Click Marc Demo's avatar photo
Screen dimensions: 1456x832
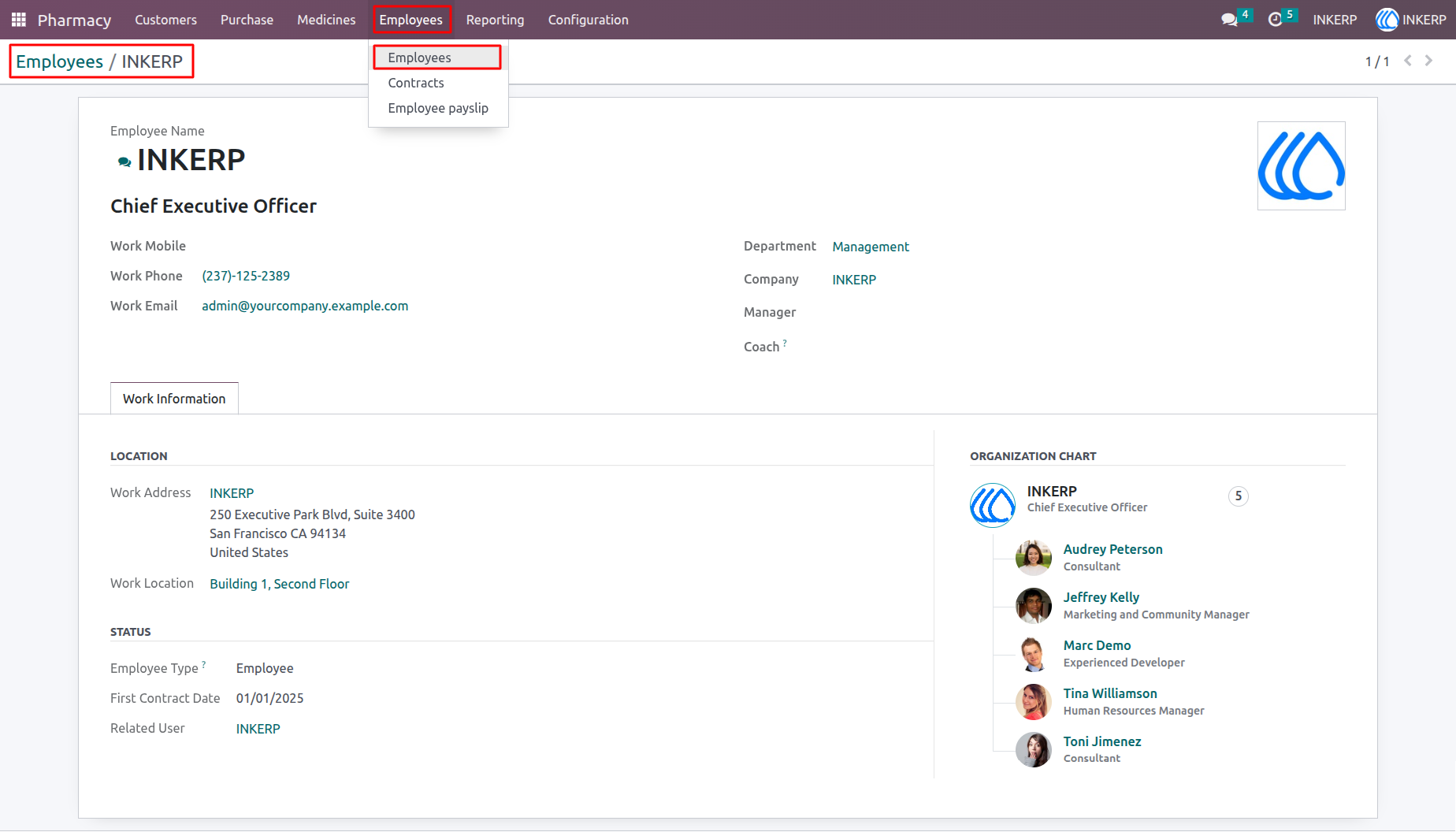pos(1034,653)
